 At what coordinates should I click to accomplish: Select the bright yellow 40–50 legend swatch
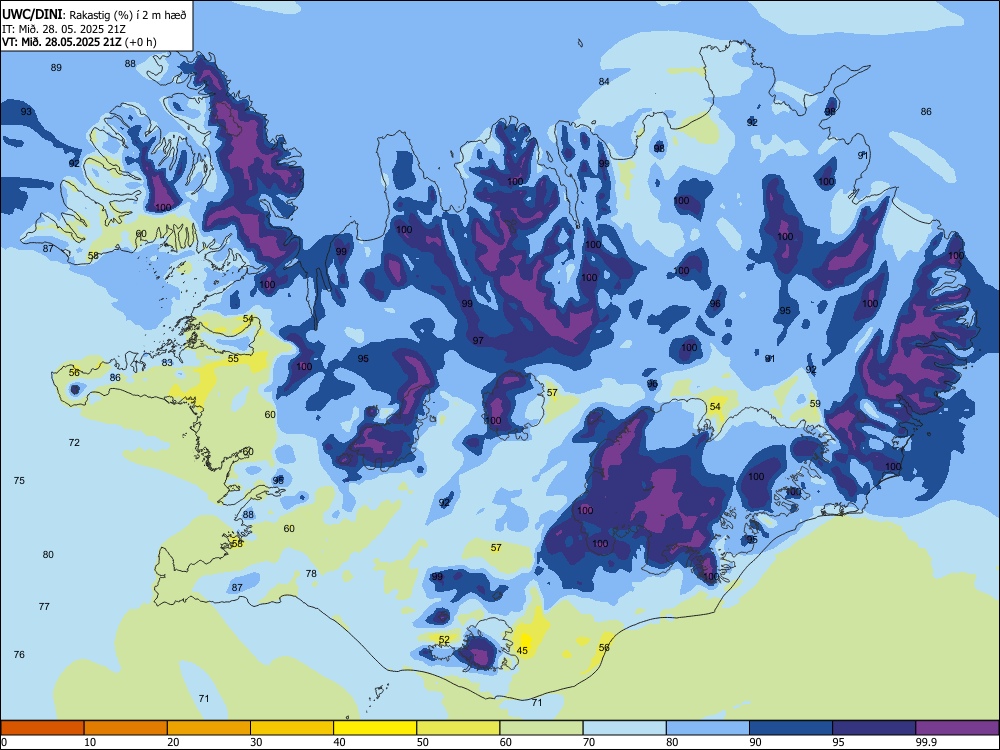click(x=375, y=728)
